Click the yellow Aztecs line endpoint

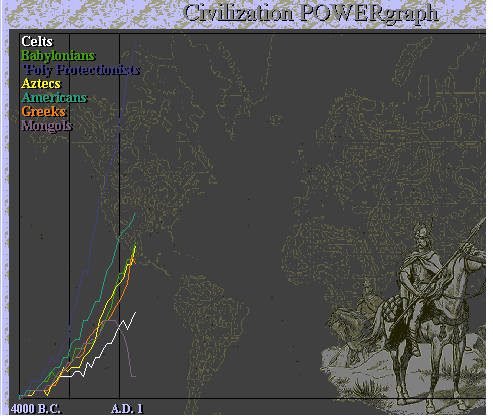[x=135, y=246]
